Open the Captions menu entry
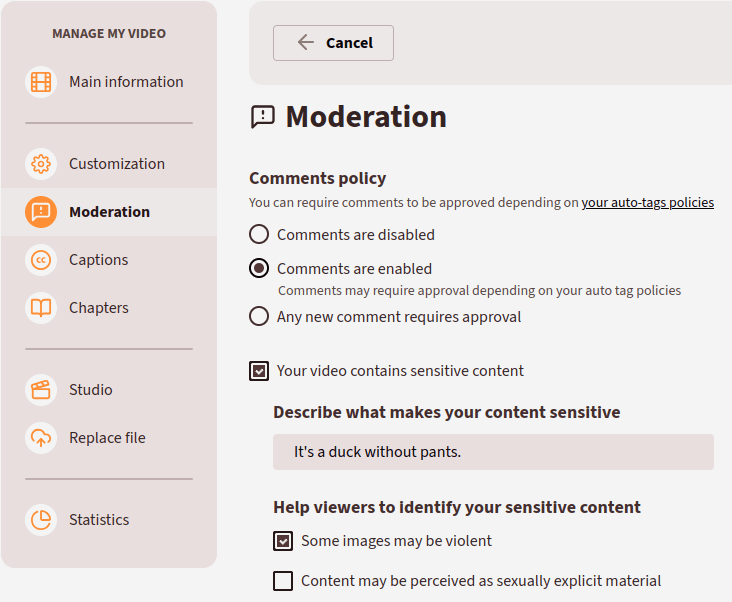 tap(98, 260)
